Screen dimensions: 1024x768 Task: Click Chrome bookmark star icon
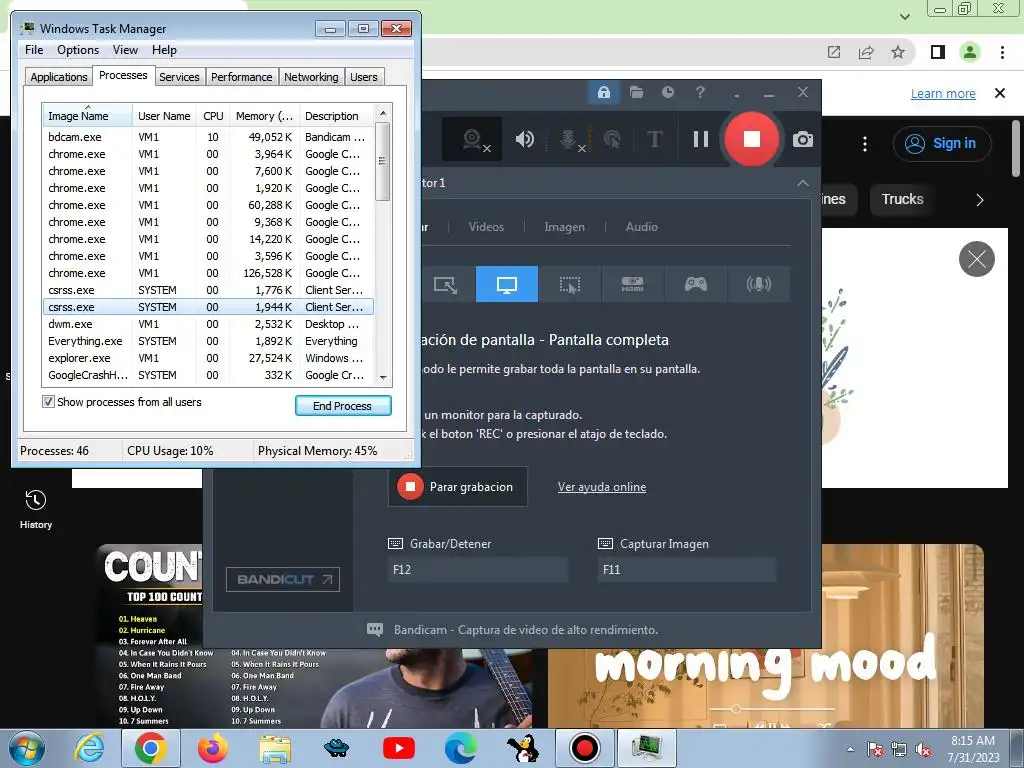898,52
